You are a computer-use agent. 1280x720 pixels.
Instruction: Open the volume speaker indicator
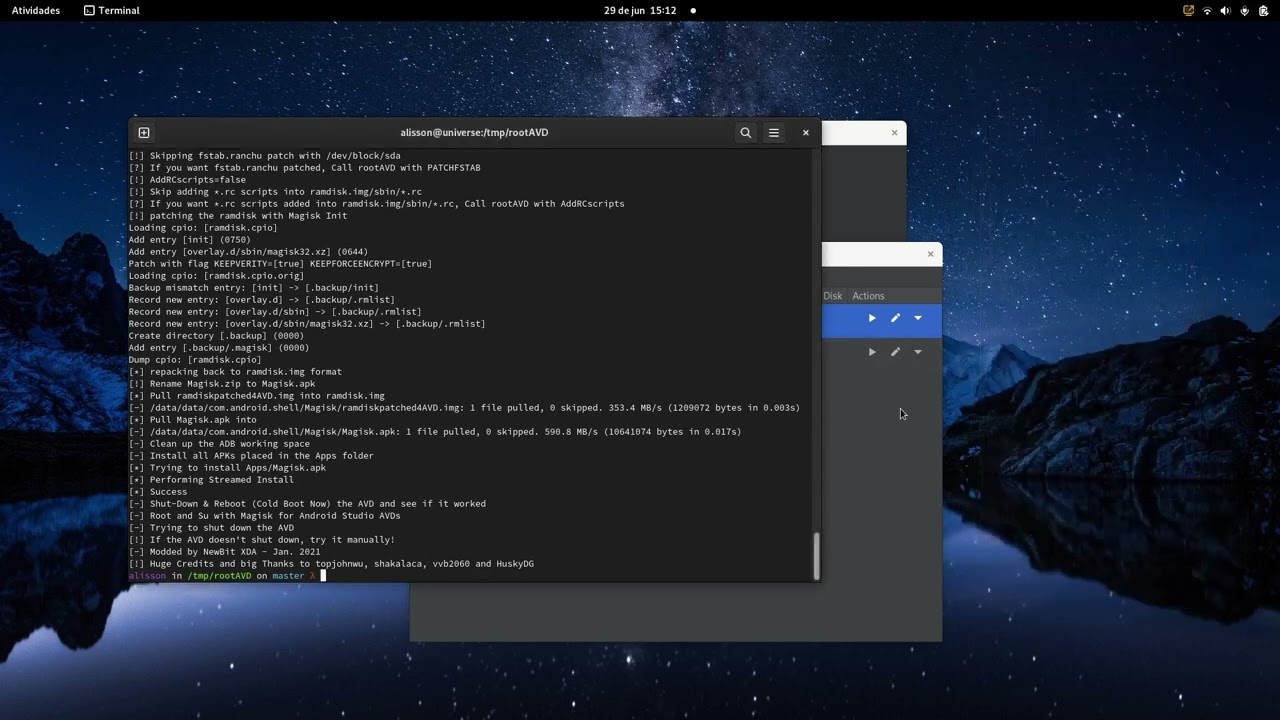(1225, 10)
